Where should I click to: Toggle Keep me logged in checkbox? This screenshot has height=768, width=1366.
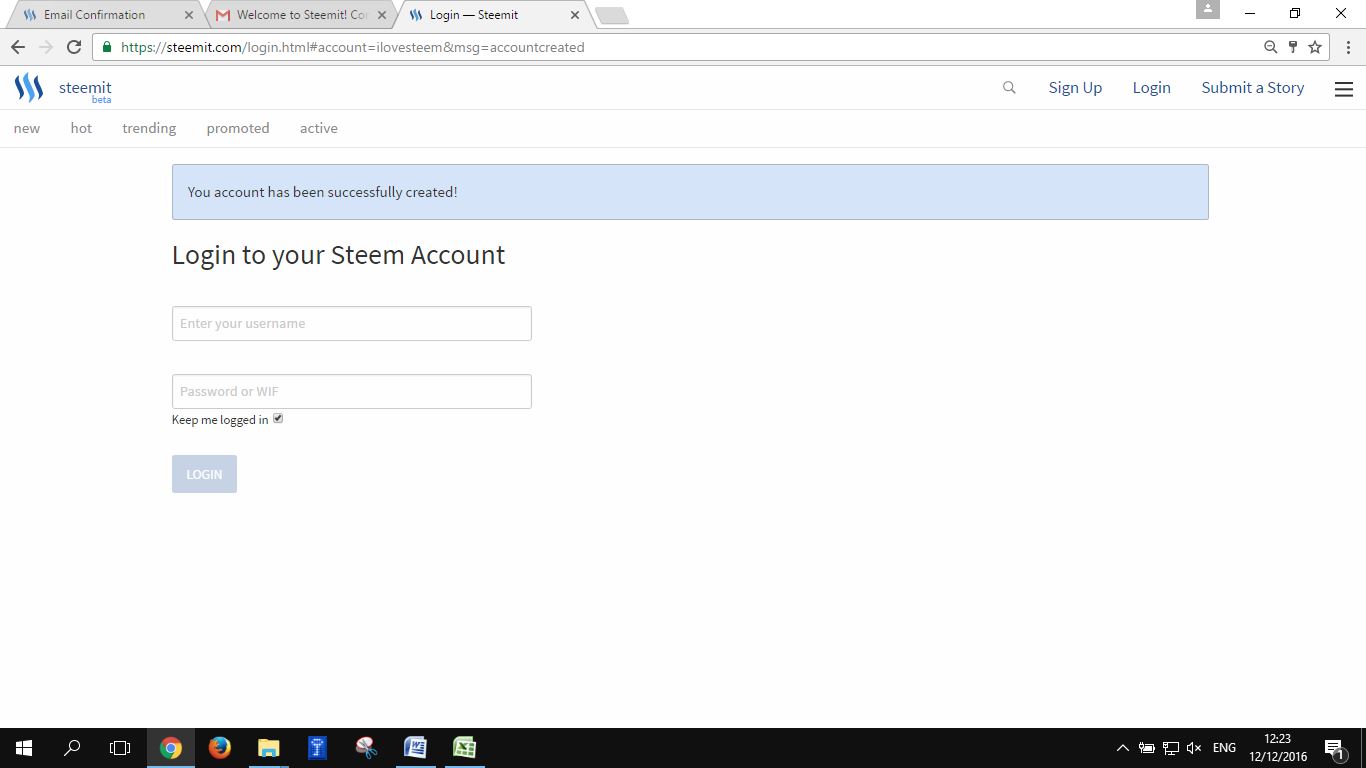(x=278, y=418)
